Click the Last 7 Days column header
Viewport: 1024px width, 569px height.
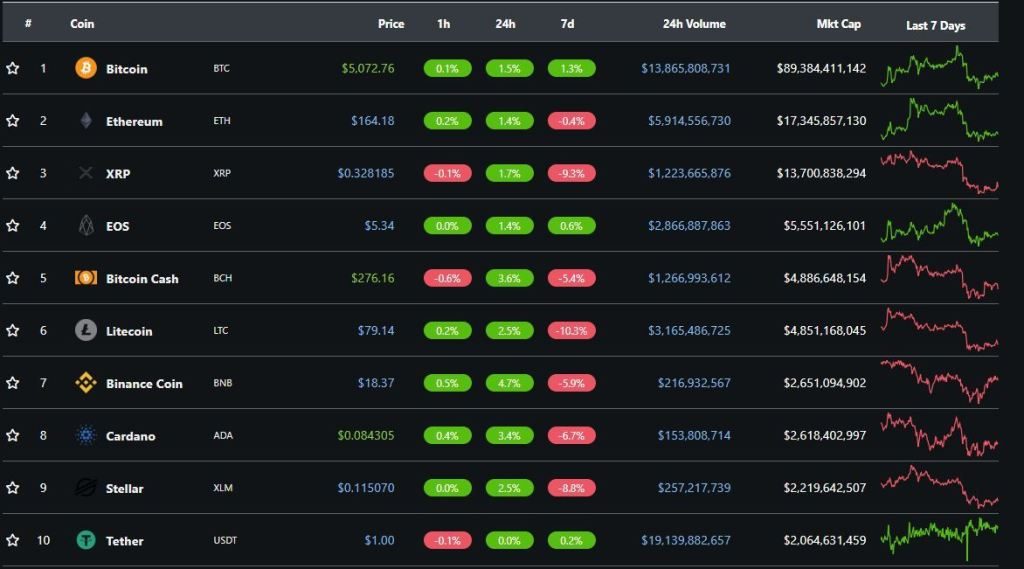click(935, 25)
